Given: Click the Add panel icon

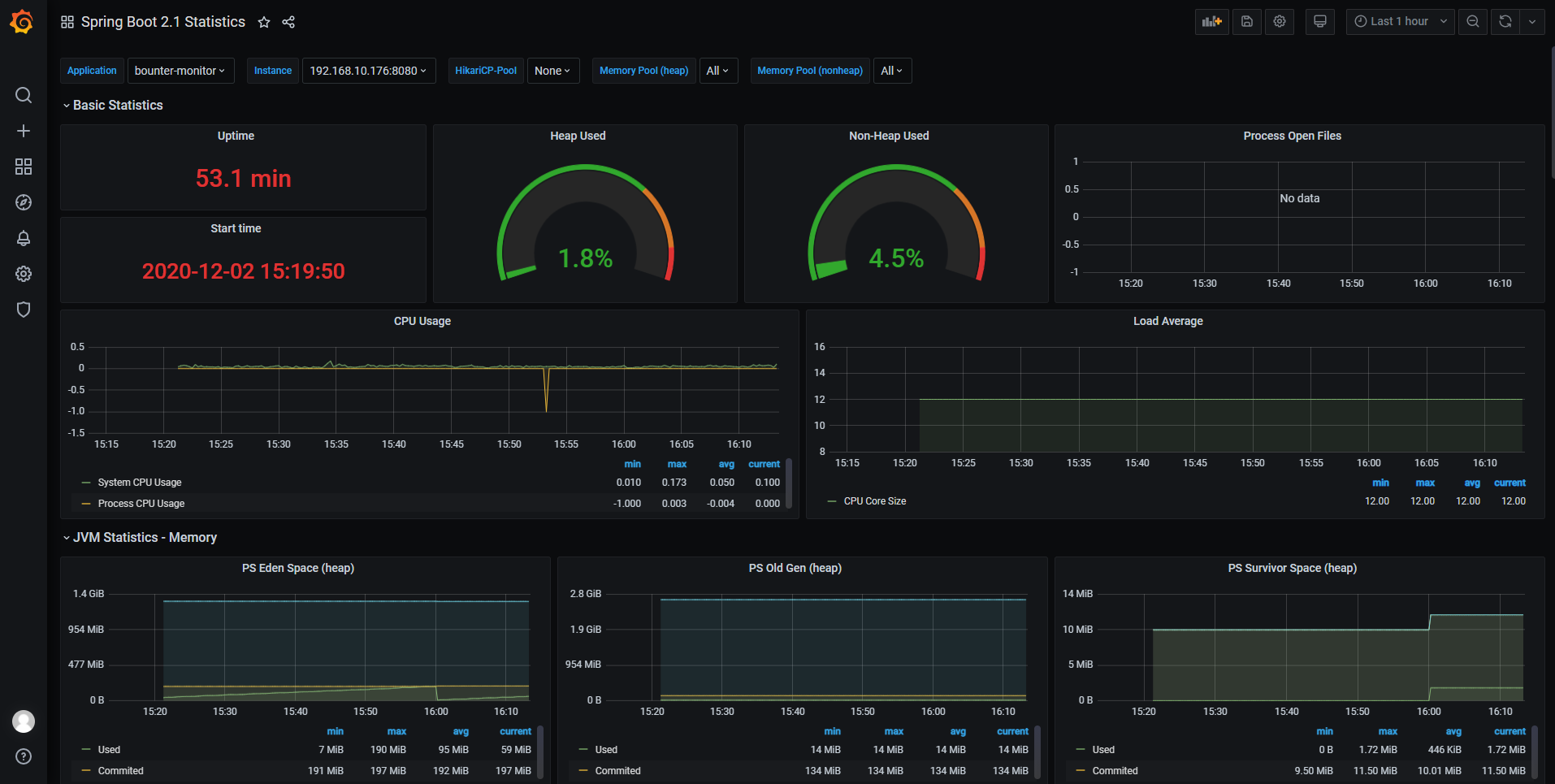Looking at the screenshot, I should (x=1211, y=22).
